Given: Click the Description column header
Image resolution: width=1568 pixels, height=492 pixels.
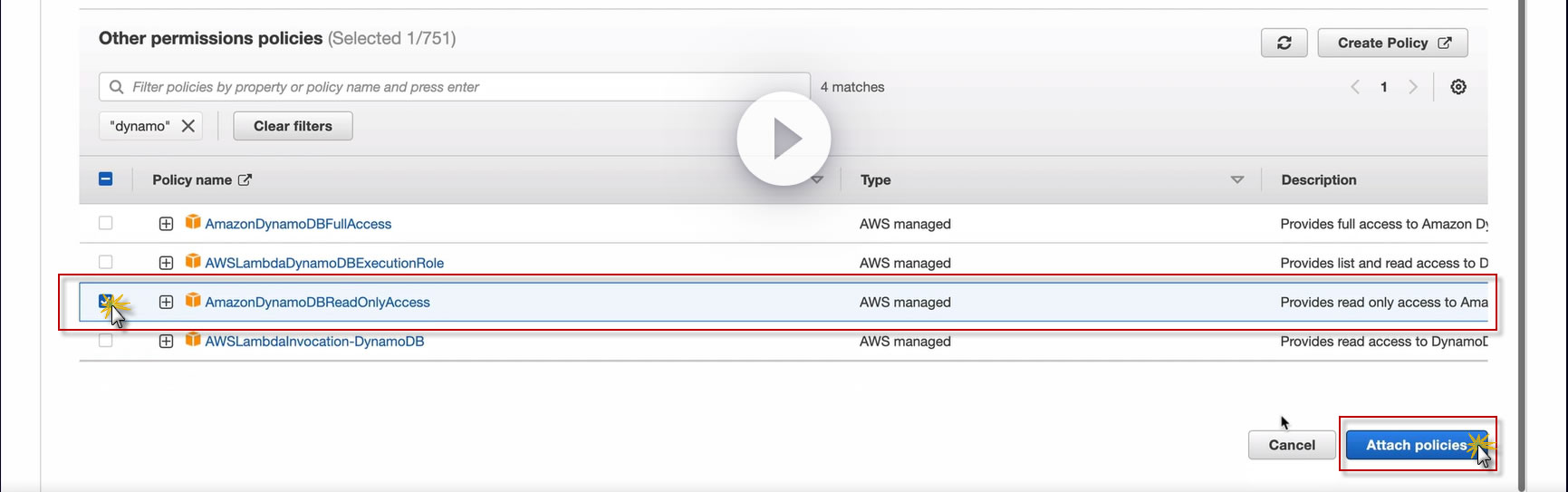Looking at the screenshot, I should coord(1319,179).
